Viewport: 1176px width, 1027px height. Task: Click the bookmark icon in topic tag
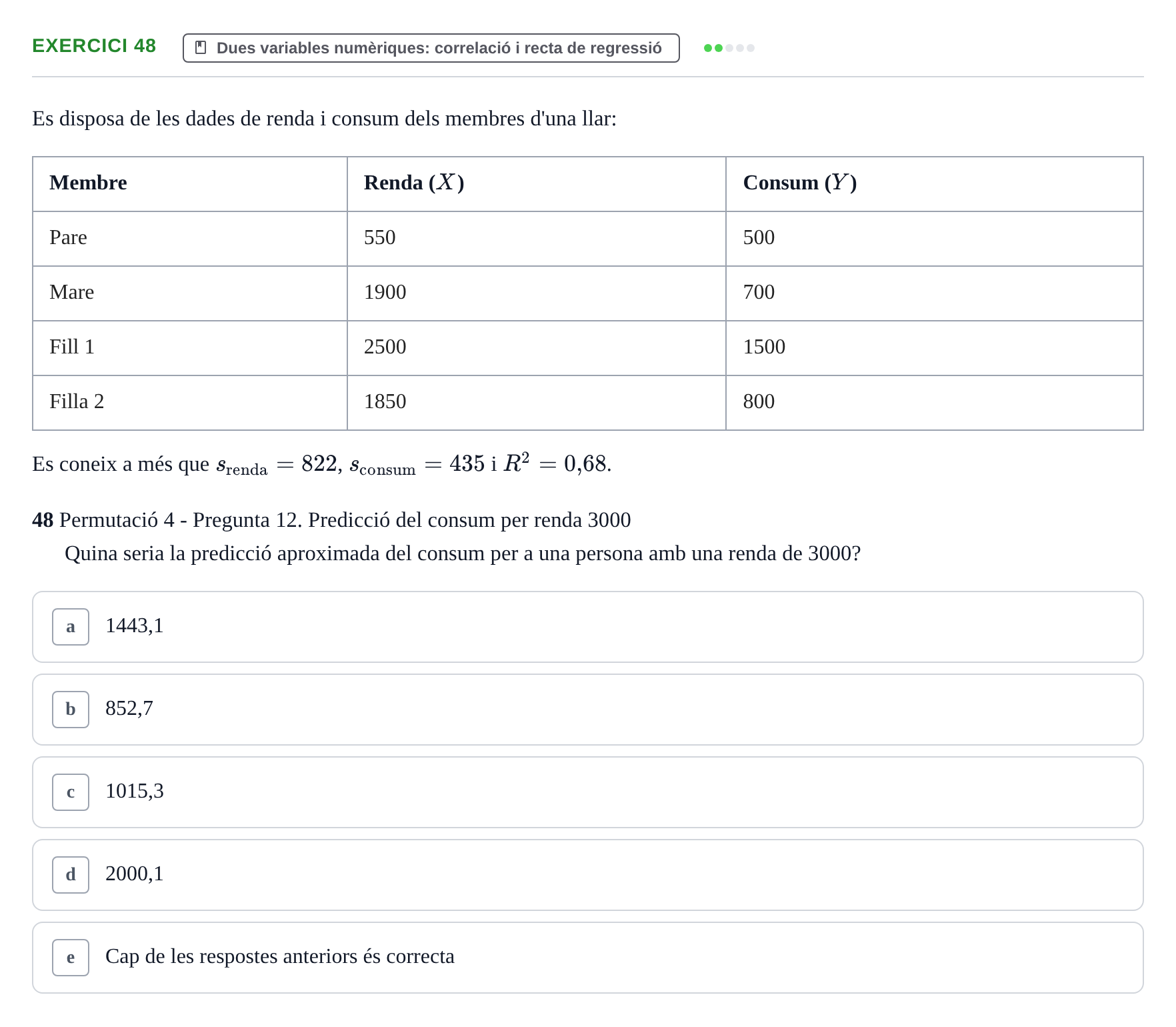(201, 47)
